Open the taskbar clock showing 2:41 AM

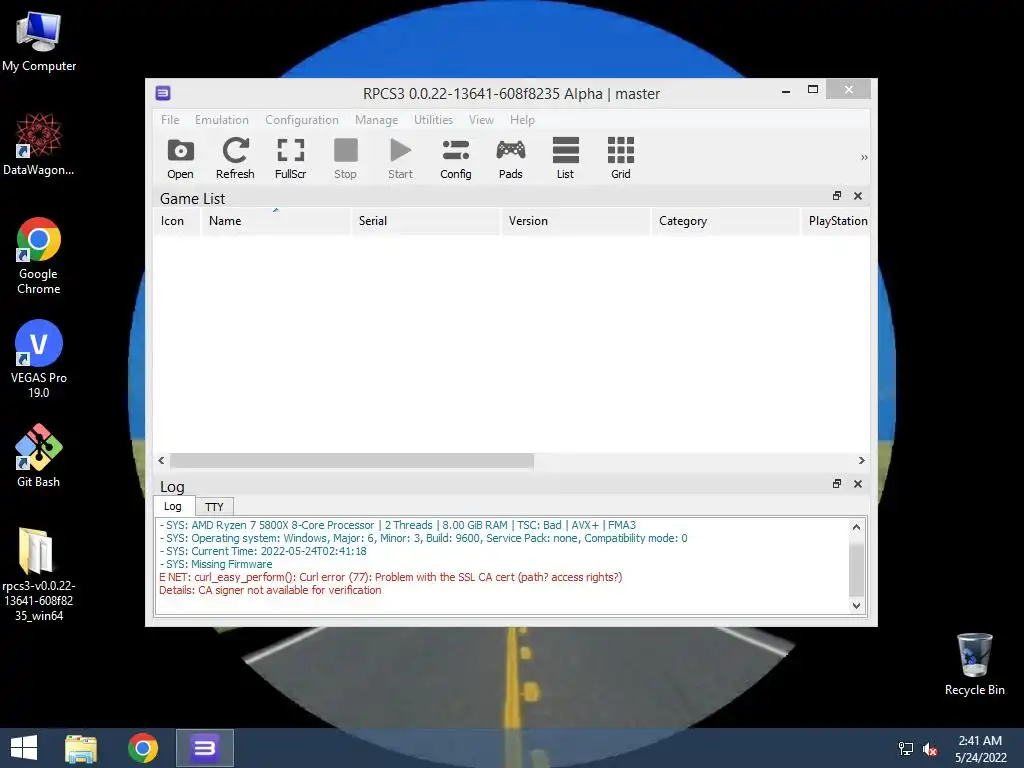click(x=980, y=749)
